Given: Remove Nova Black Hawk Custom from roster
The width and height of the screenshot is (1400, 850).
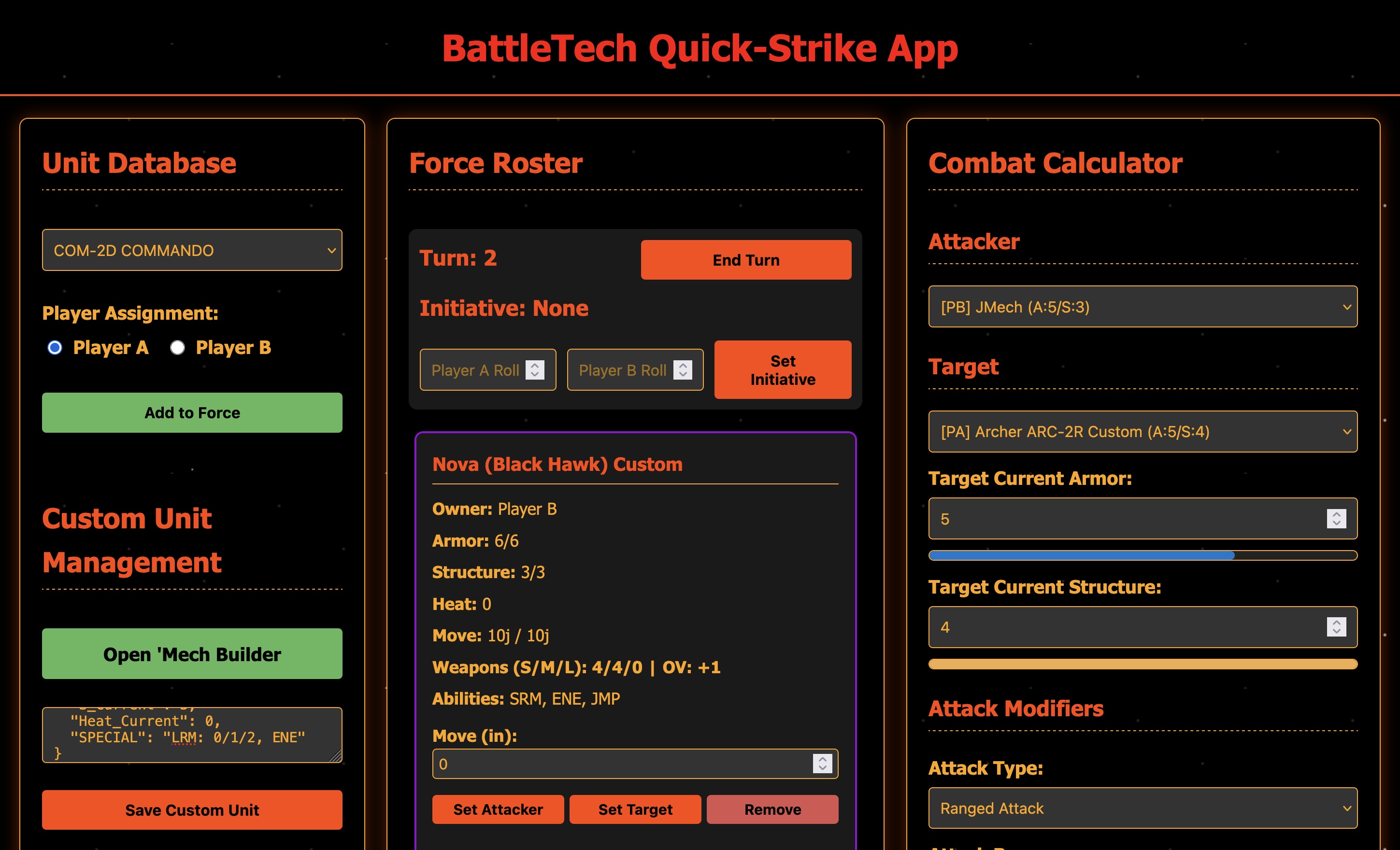Looking at the screenshot, I should 772,809.
